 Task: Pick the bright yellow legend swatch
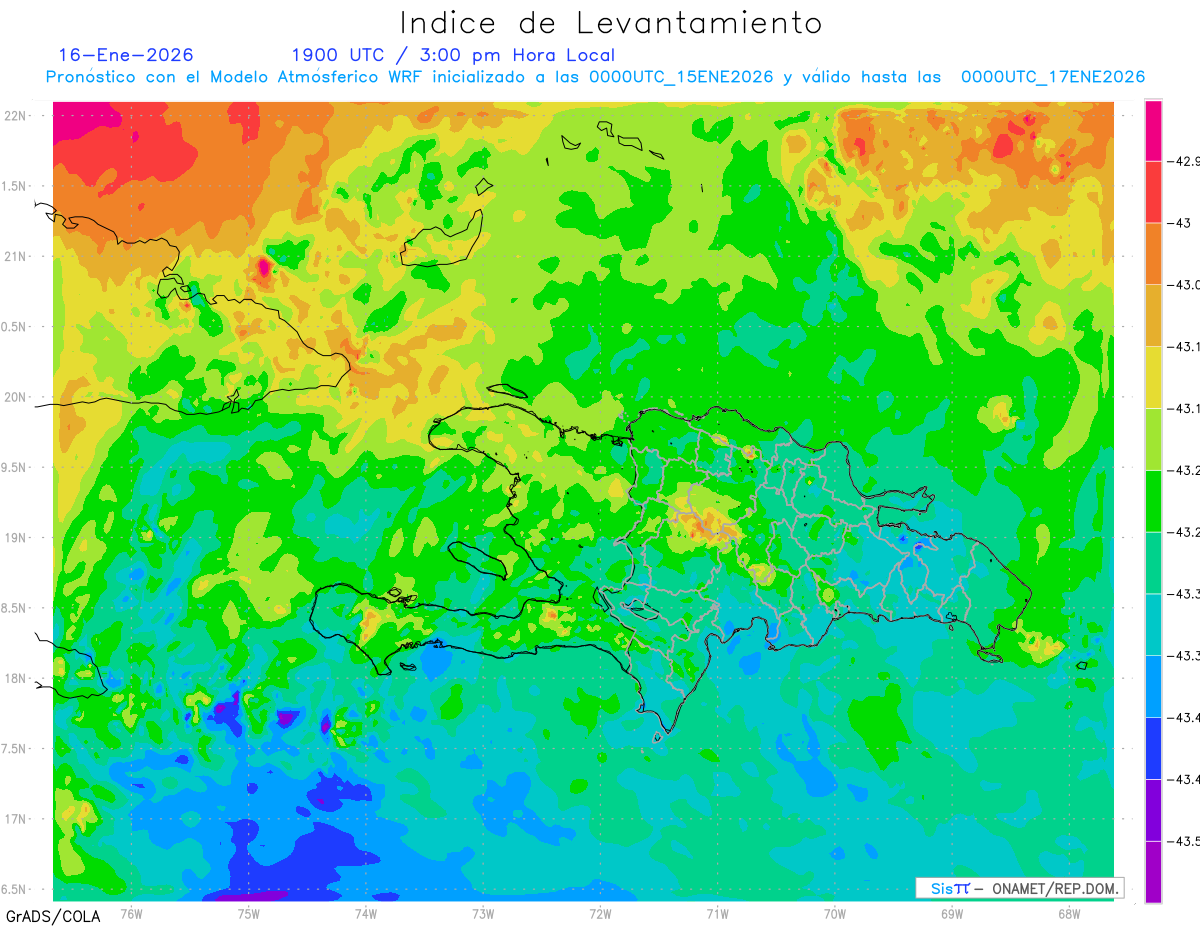point(1153,377)
